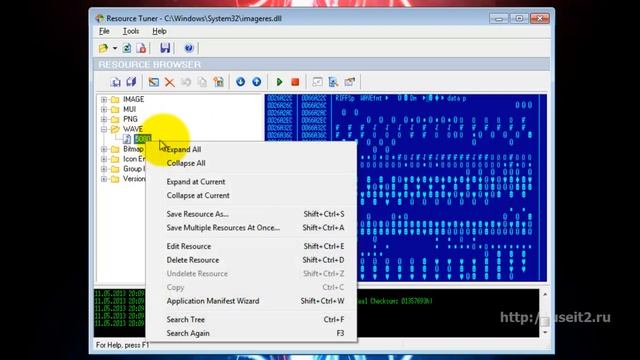Click the grayed Copy menu entry

251,287
